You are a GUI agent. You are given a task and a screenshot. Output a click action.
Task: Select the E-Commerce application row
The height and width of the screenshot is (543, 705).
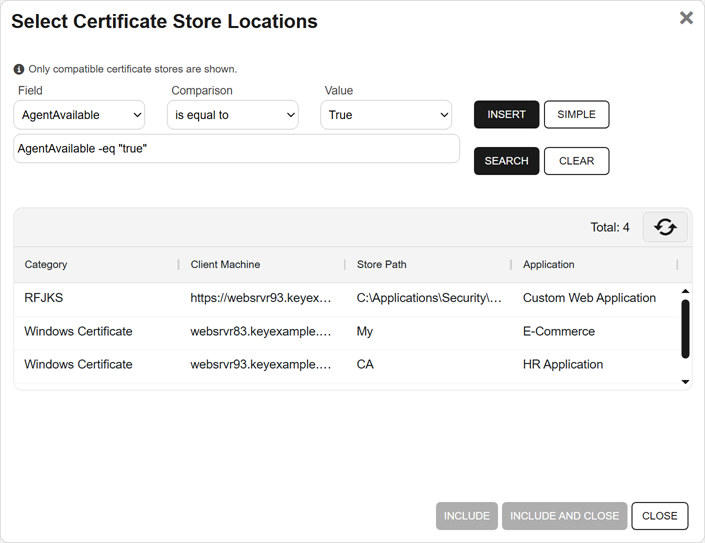(558, 331)
